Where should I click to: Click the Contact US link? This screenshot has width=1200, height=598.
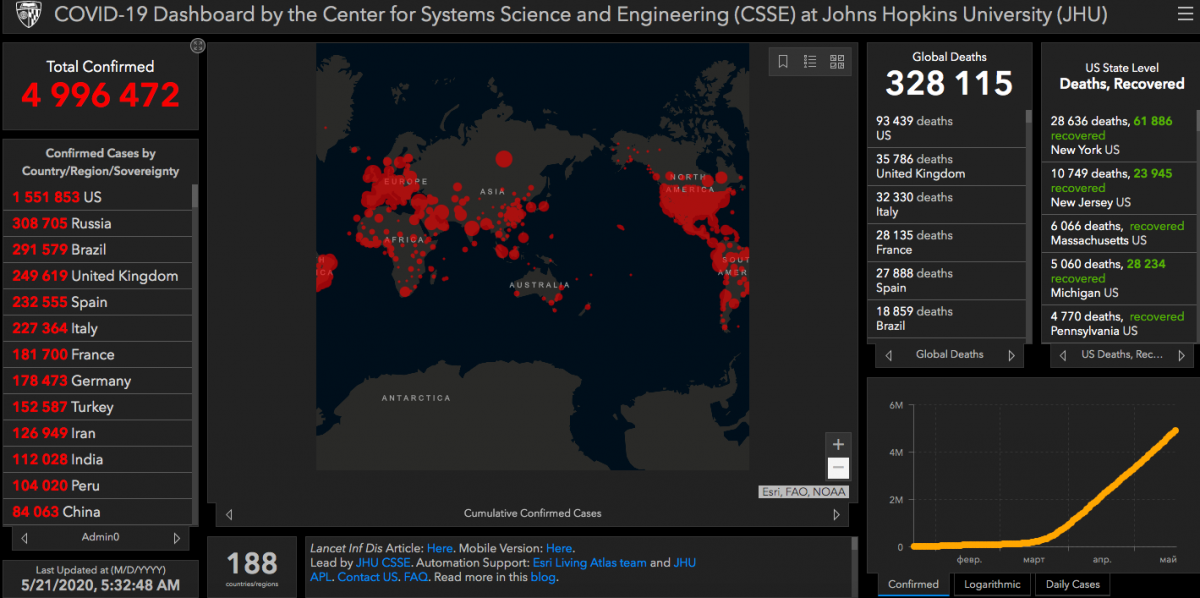[x=368, y=577]
